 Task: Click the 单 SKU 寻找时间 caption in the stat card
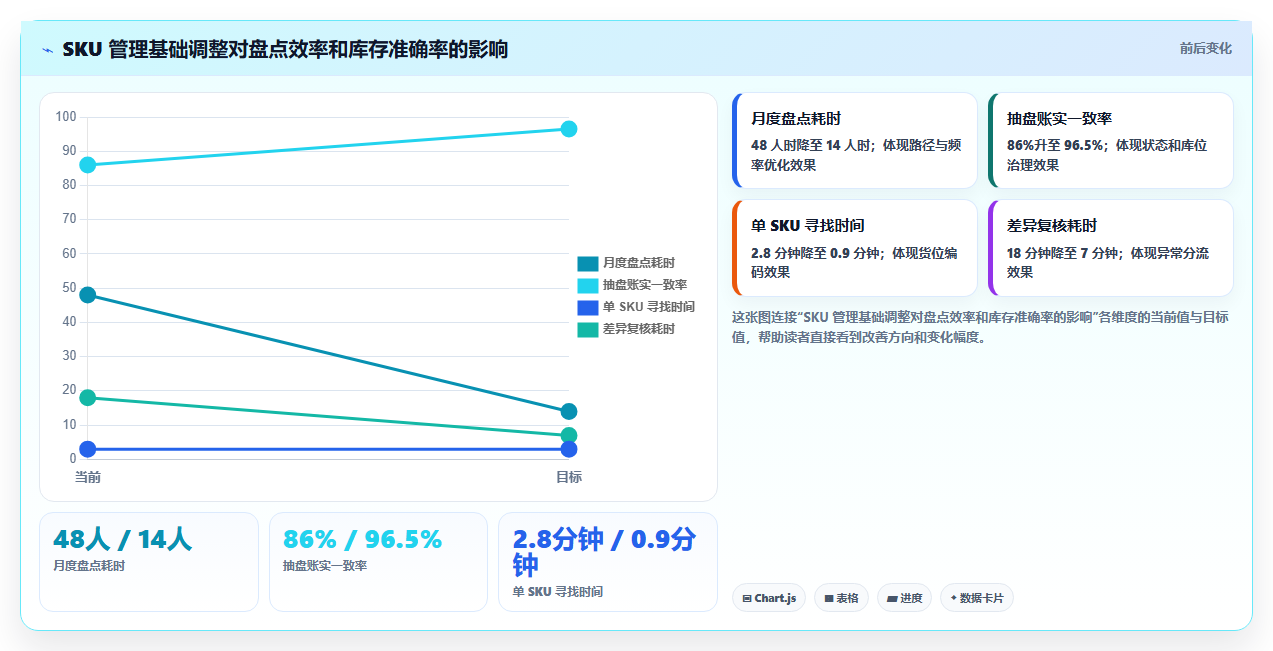[x=558, y=592]
